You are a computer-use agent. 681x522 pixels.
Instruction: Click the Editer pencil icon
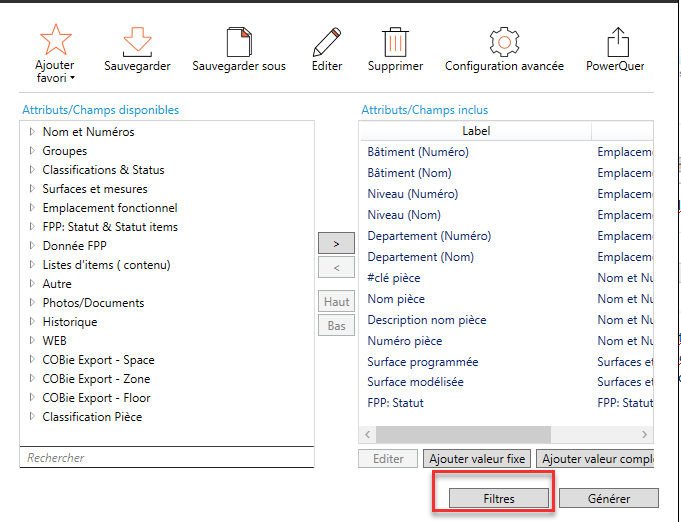pos(326,41)
